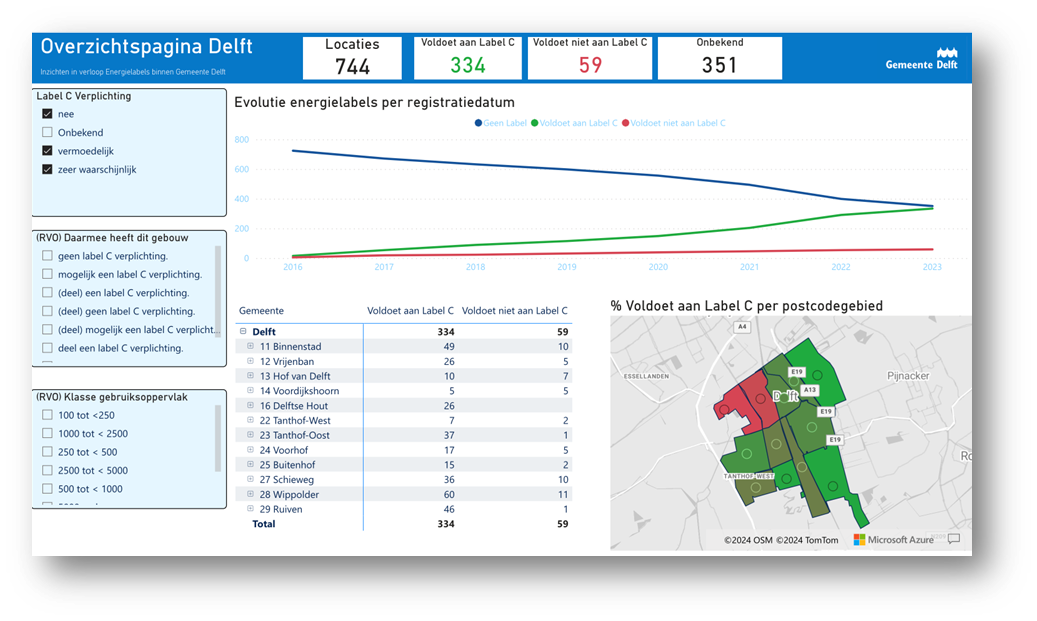Click scrollbar in 'Daarmee heeft dit gebouw' slicer
This screenshot has height=621, width=1037.
pyautogui.click(x=218, y=290)
